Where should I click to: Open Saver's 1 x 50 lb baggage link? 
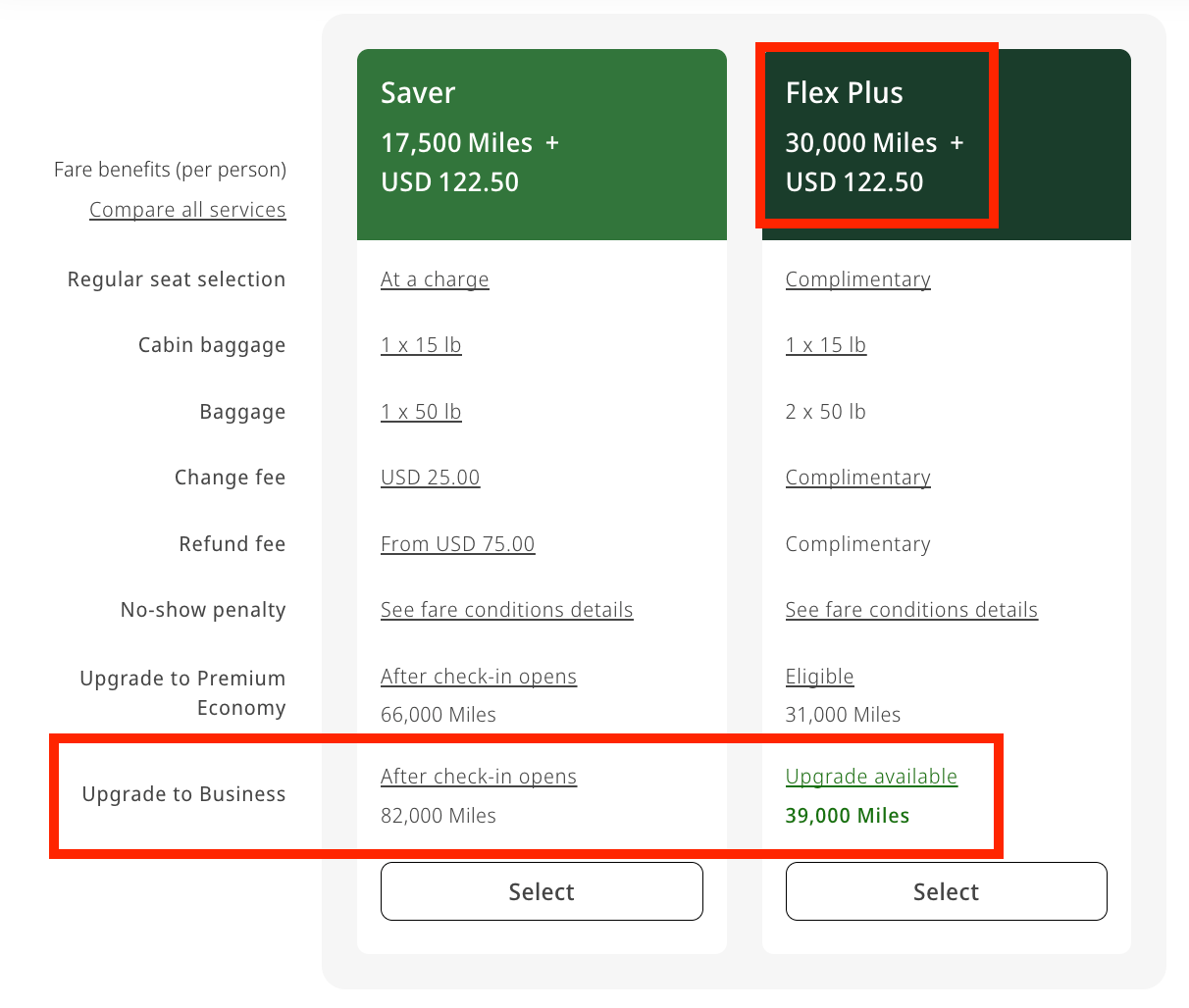tap(421, 412)
